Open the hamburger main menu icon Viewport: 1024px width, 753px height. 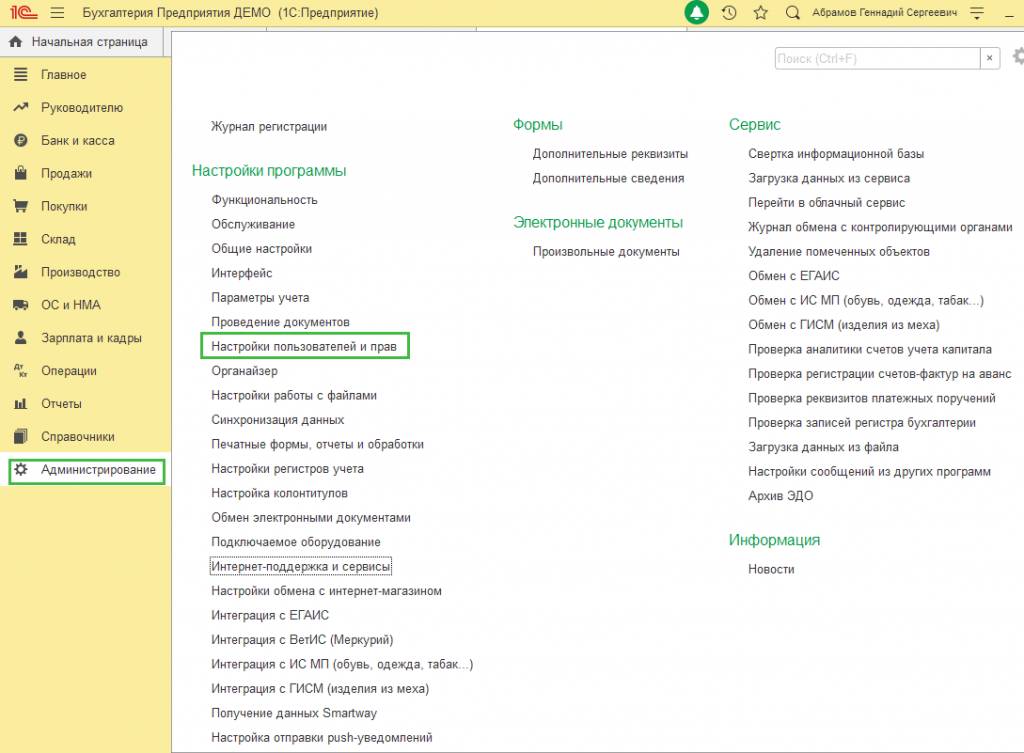[x=57, y=12]
